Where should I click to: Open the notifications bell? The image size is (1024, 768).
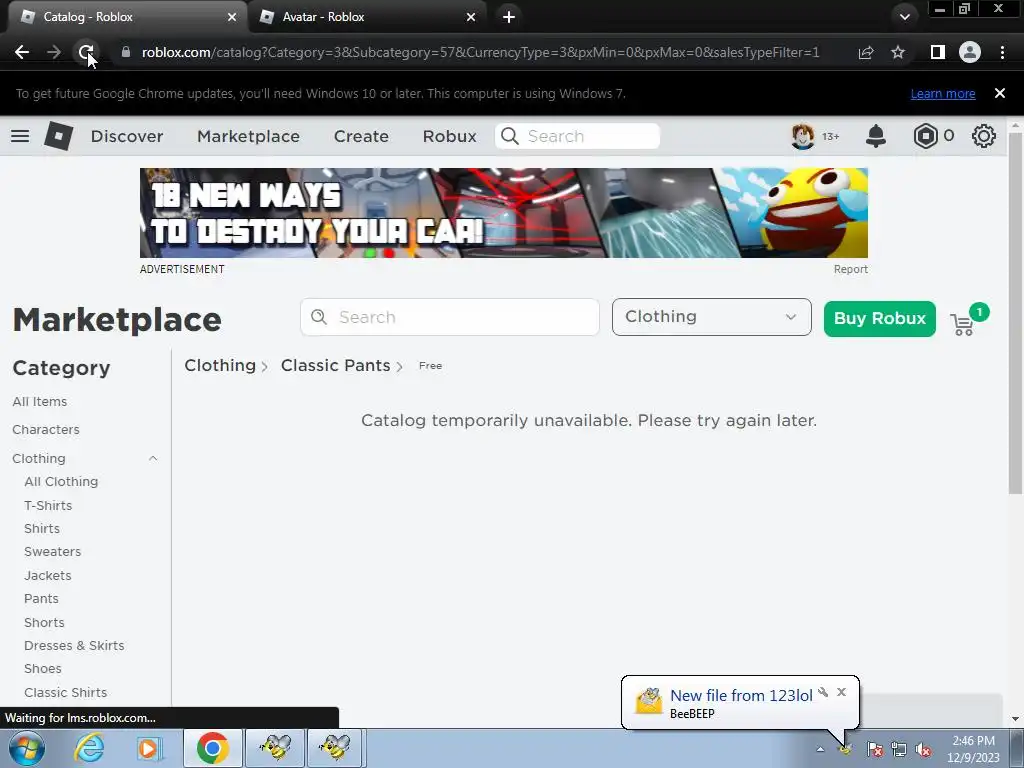[x=875, y=136]
